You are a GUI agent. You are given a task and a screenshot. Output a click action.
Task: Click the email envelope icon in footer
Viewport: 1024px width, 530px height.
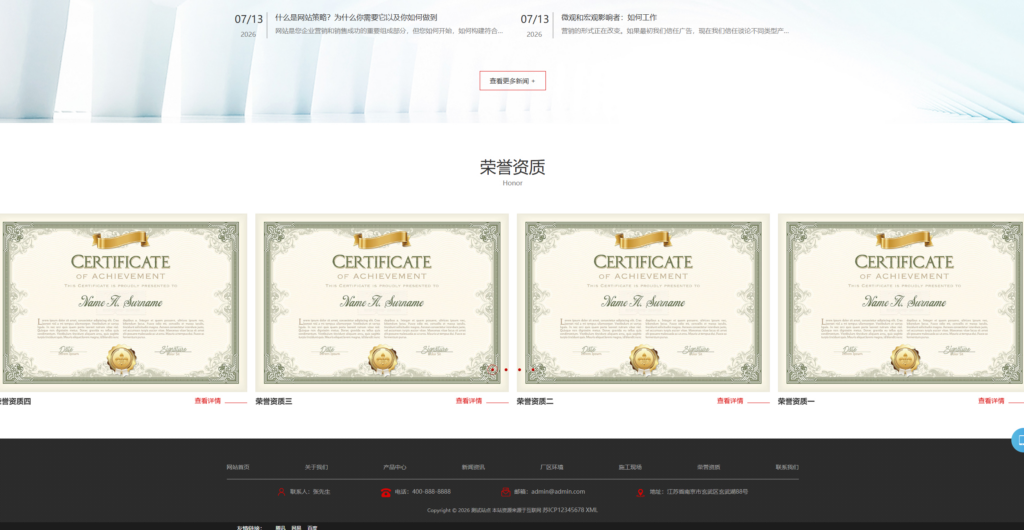tap(506, 492)
